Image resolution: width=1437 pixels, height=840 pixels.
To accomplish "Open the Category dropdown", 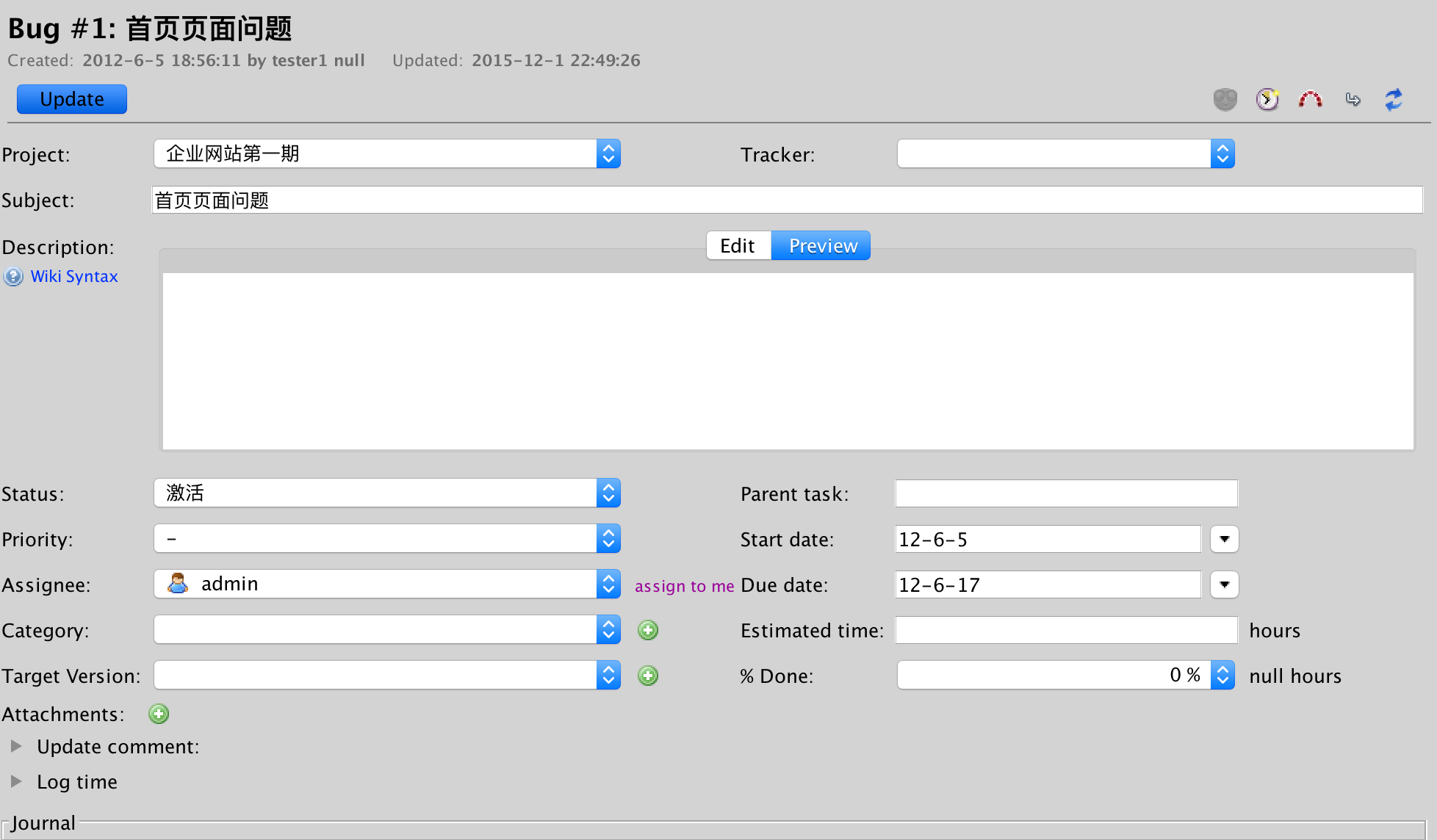I will 387,630.
